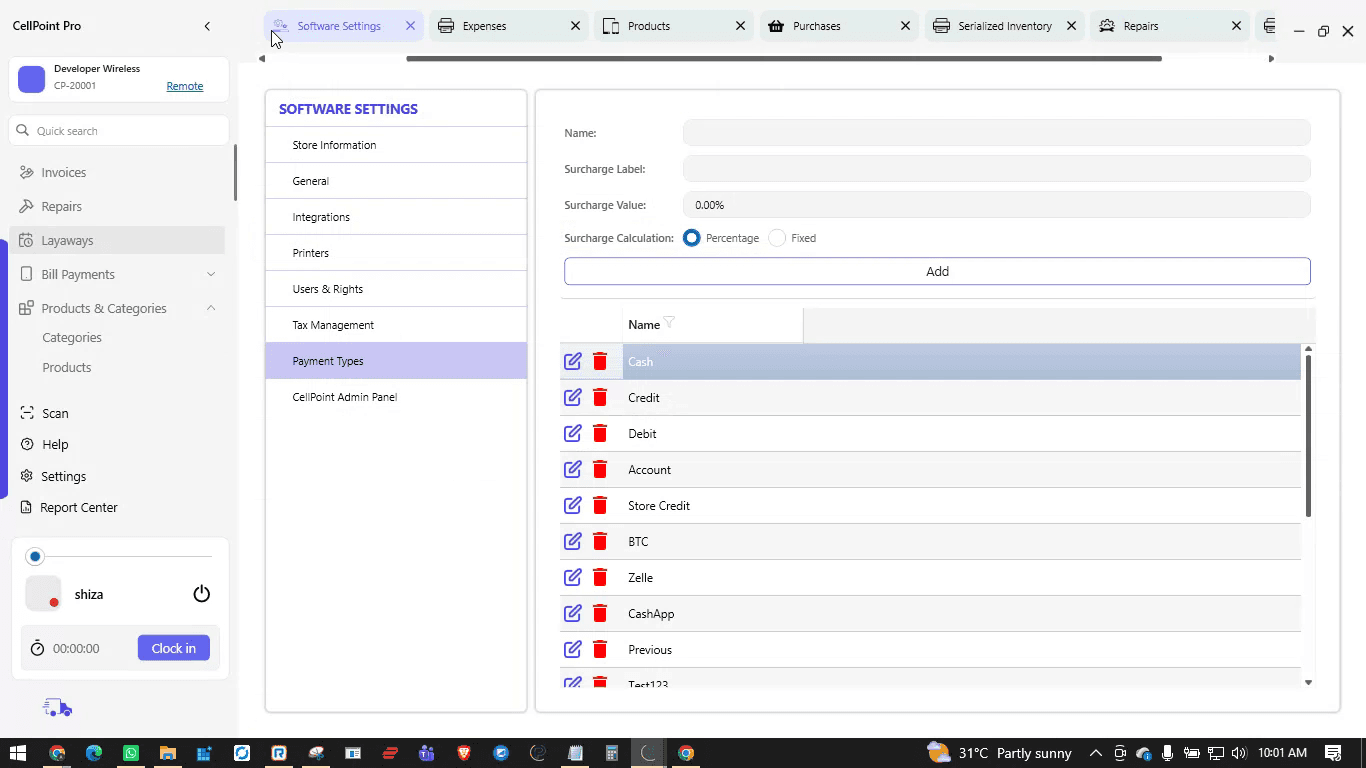Delete the BTC payment type
The width and height of the screenshot is (1366, 768).
pyautogui.click(x=600, y=541)
